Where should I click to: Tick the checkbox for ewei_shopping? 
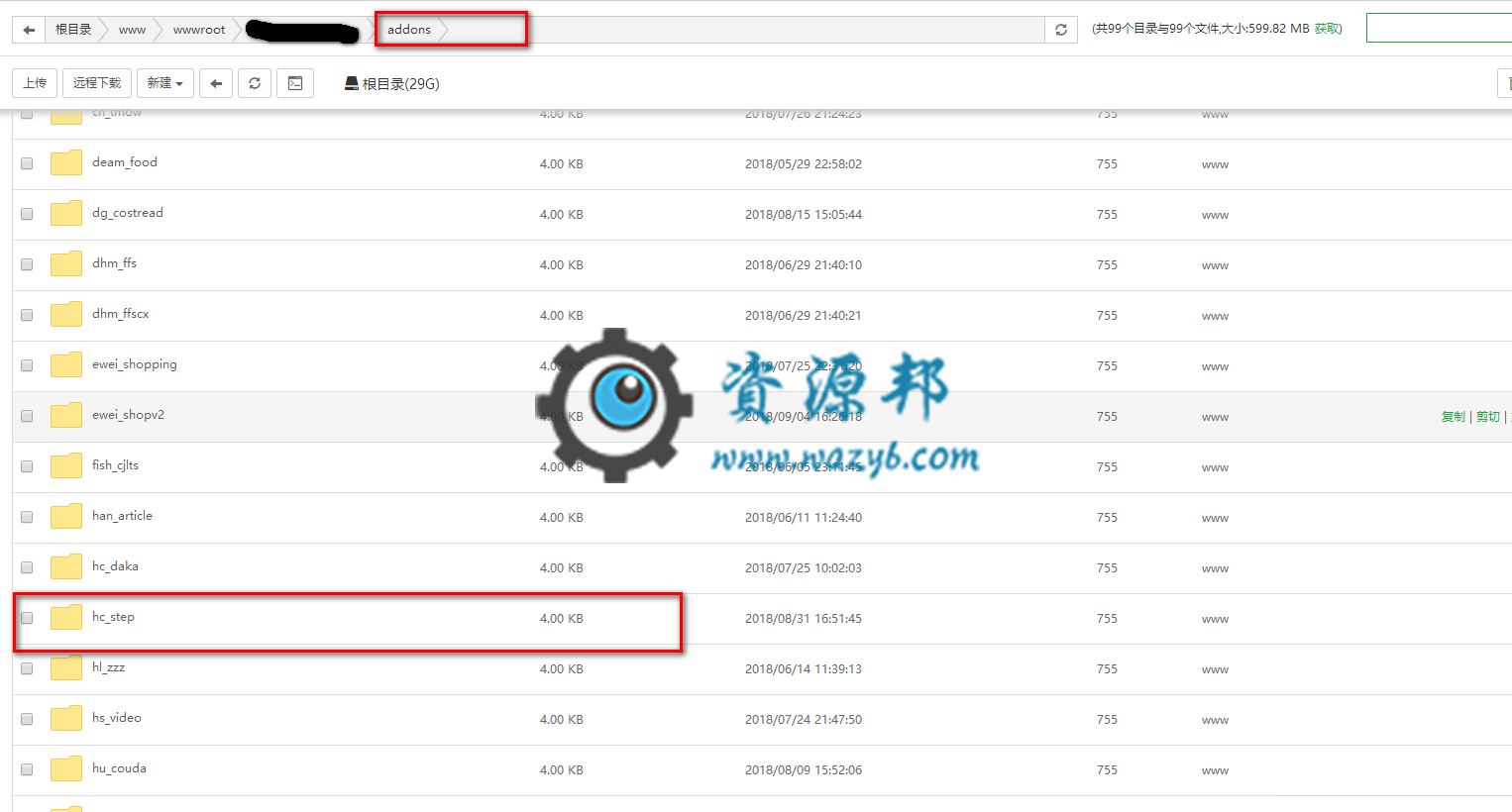click(27, 365)
